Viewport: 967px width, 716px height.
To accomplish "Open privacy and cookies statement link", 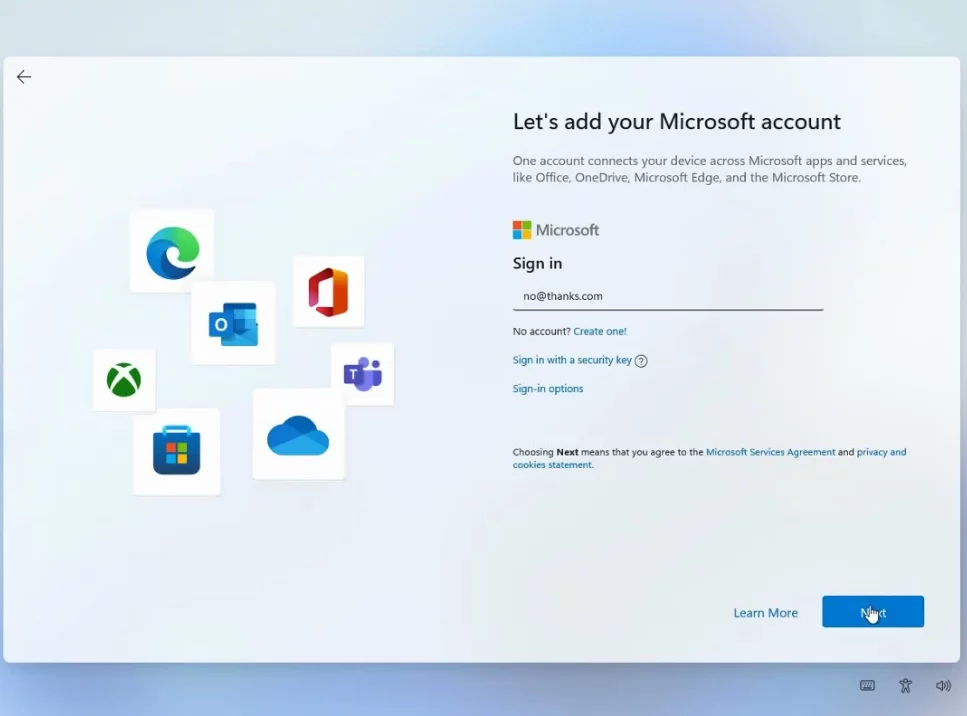I will [x=709, y=458].
